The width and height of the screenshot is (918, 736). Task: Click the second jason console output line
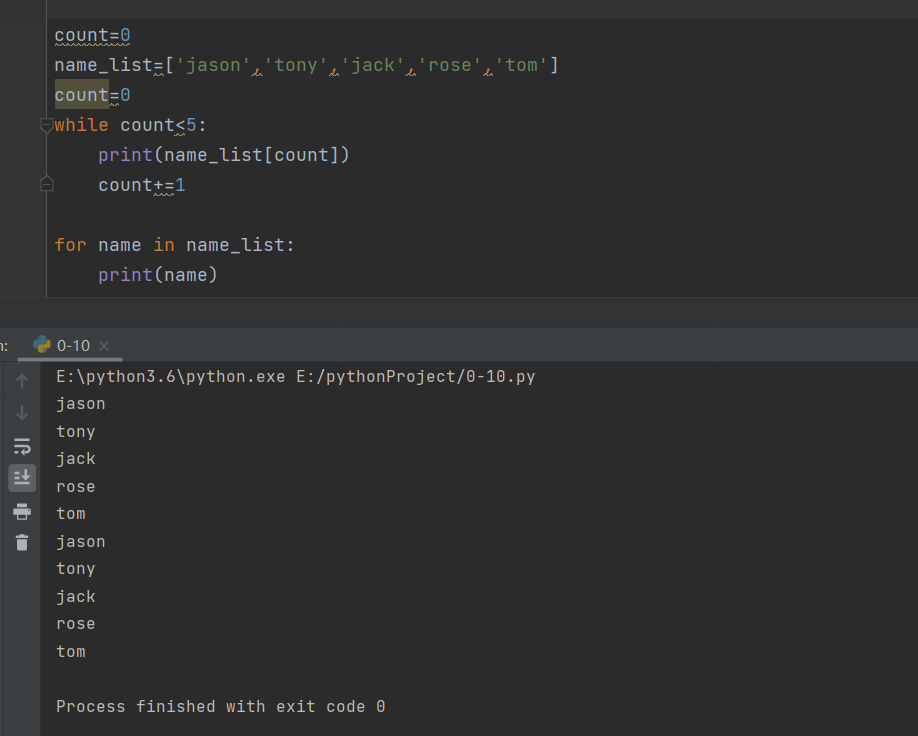81,542
